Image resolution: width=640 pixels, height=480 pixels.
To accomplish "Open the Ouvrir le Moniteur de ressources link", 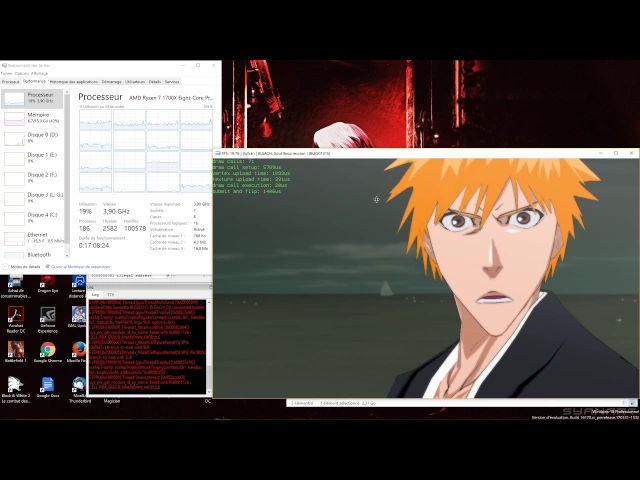I will coord(80,267).
